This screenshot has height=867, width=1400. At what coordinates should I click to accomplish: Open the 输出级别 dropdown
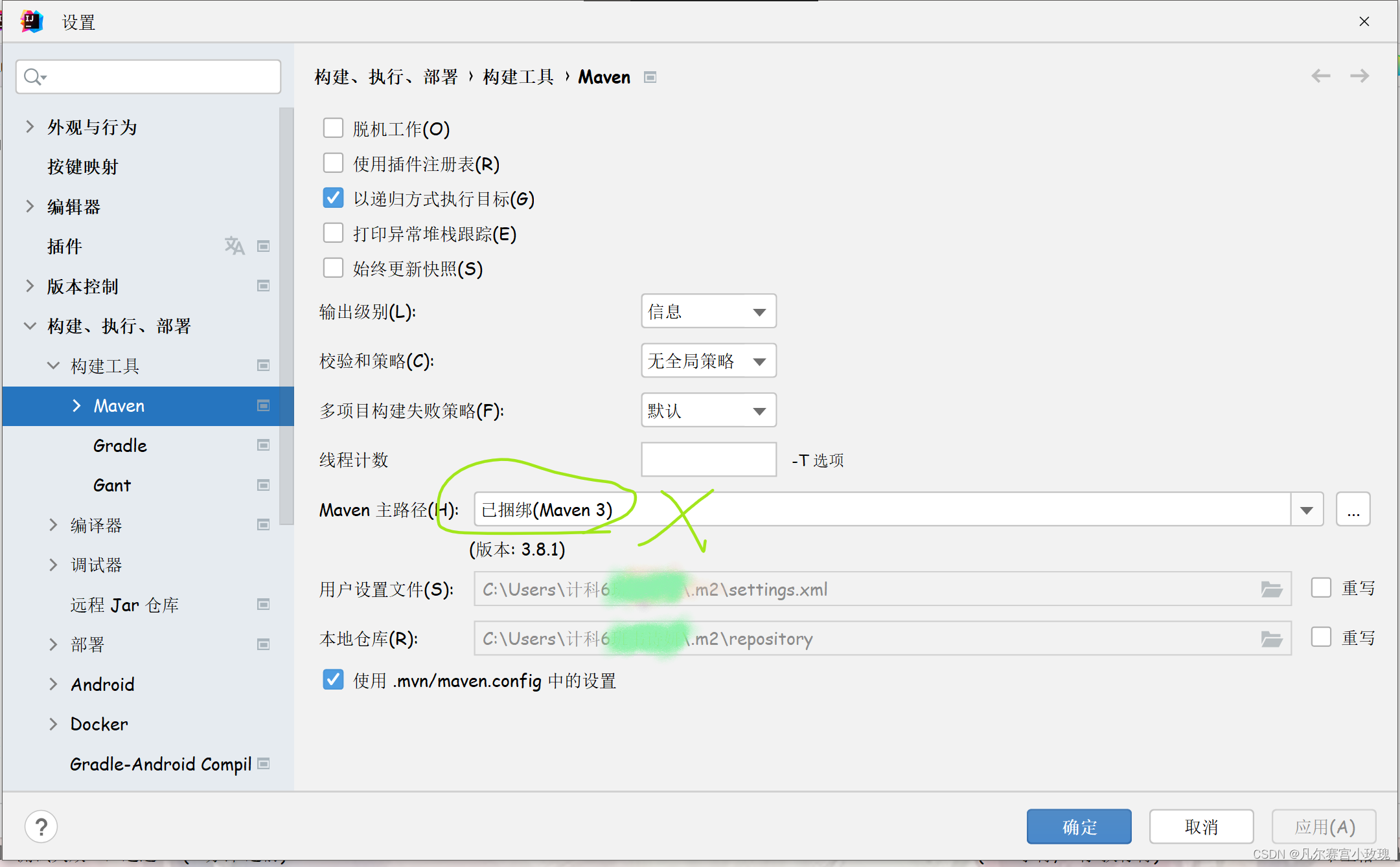pyautogui.click(x=708, y=311)
